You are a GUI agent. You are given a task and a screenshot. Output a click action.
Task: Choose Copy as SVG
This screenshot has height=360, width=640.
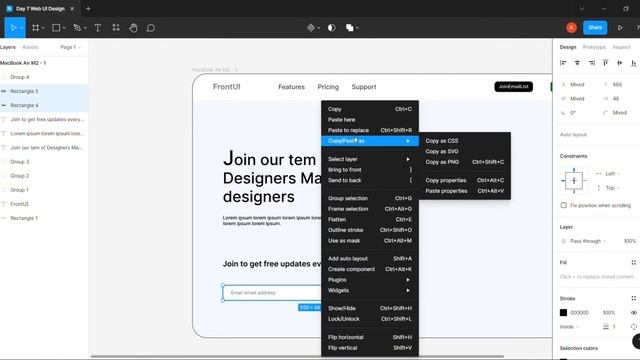(464, 151)
